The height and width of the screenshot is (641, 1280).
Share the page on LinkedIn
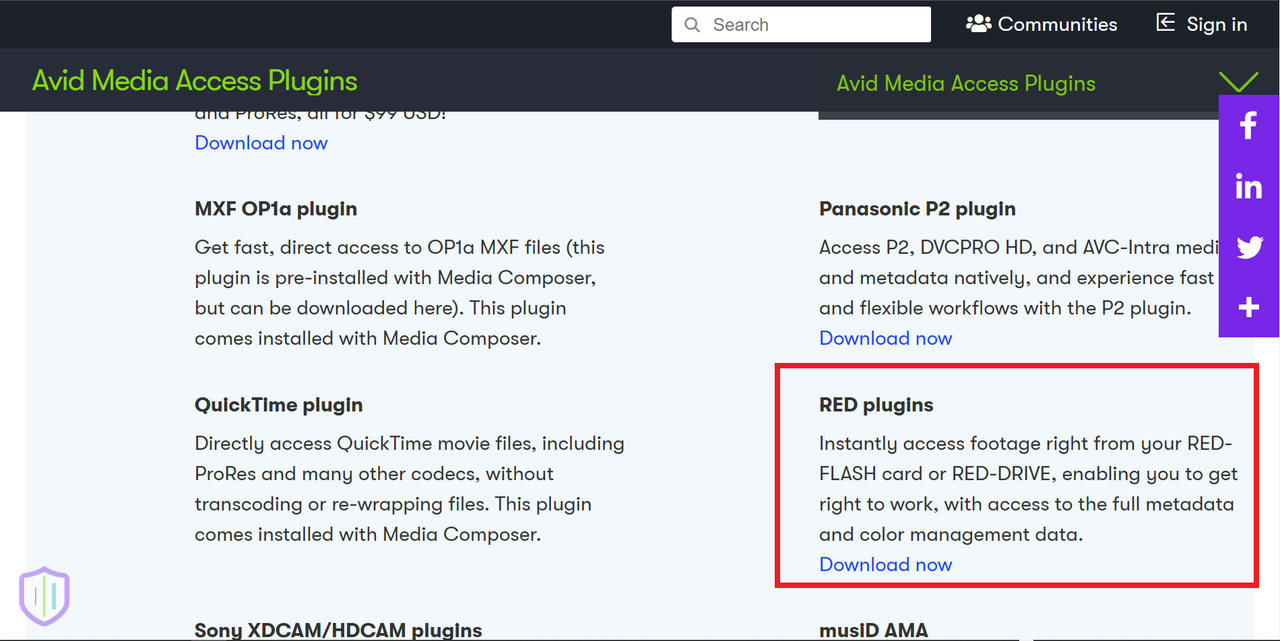tap(1248, 186)
